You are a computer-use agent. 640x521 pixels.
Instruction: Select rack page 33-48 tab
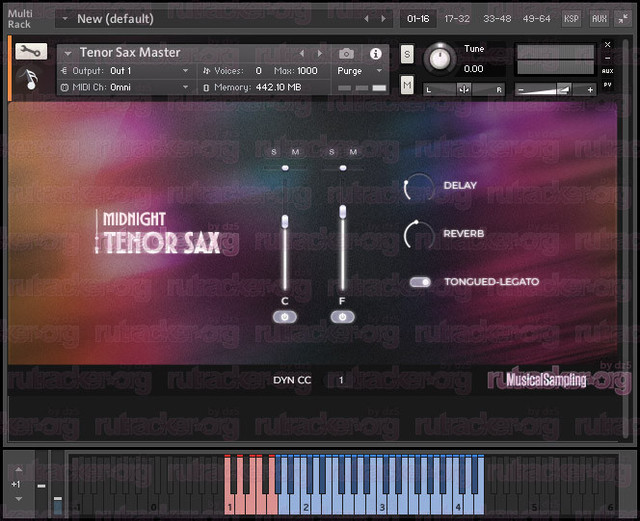pyautogui.click(x=497, y=19)
